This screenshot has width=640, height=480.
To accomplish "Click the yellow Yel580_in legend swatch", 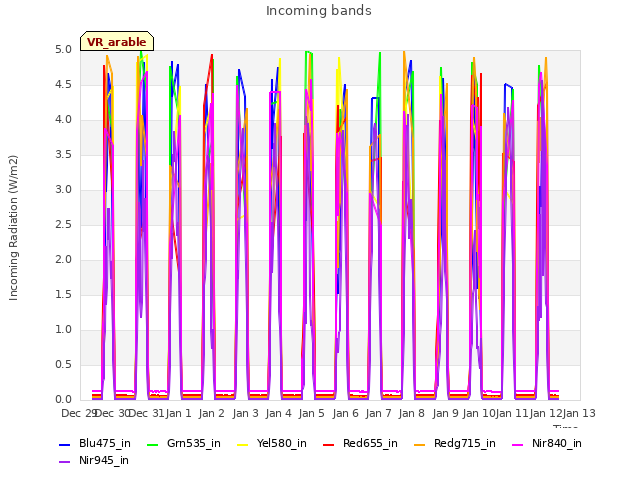I will 243,444.
